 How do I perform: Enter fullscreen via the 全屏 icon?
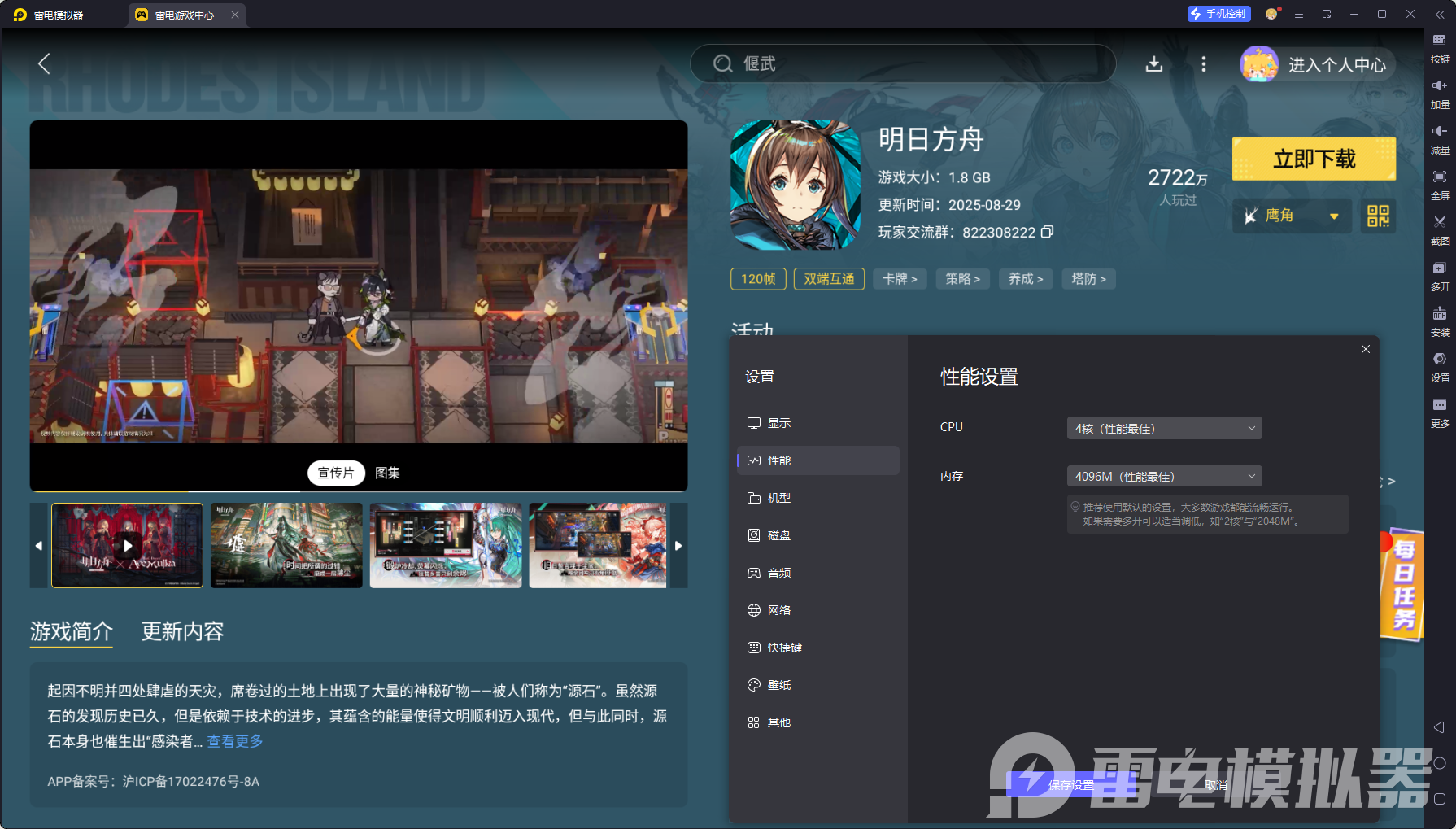tap(1440, 185)
